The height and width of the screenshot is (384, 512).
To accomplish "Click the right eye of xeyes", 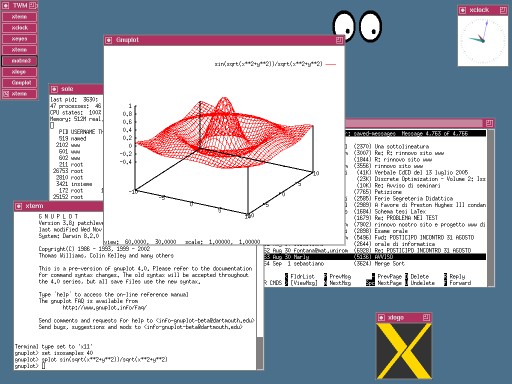I will tap(371, 26).
